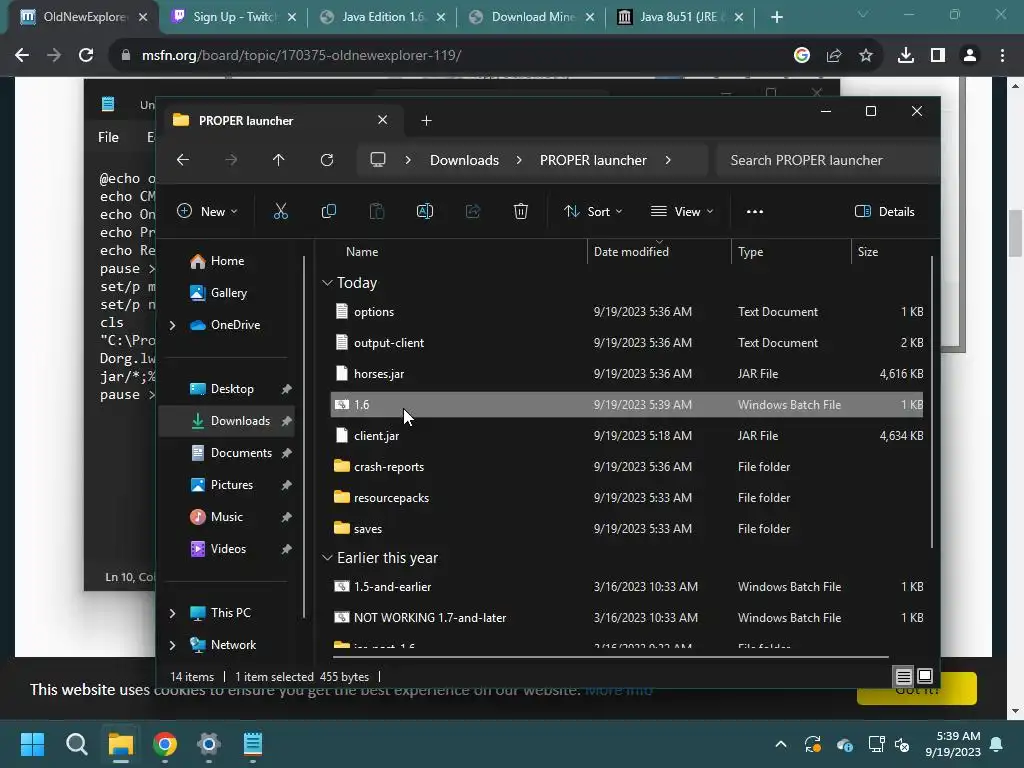
Task: Select Home in navigation pane
Action: [x=227, y=261]
